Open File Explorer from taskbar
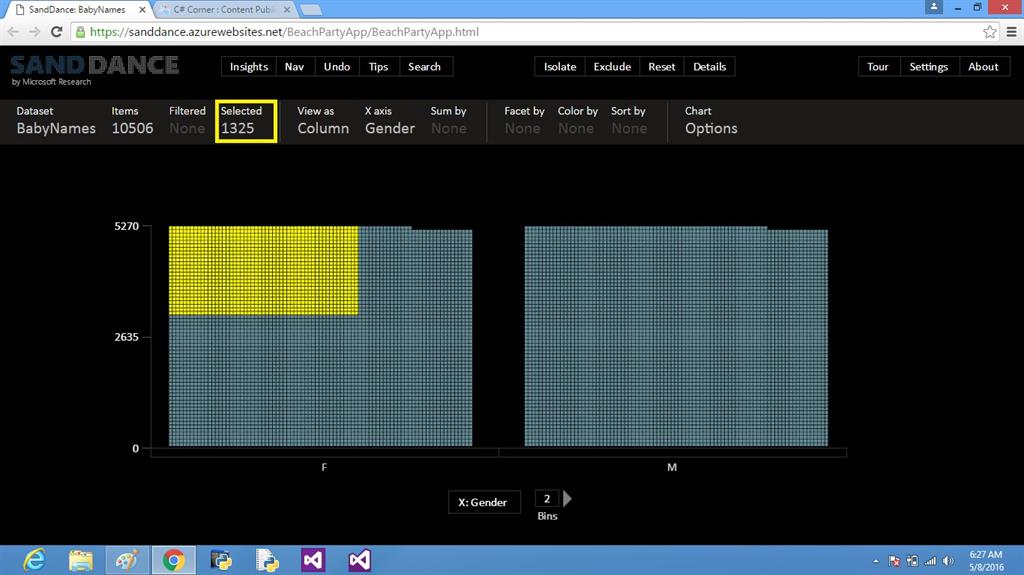This screenshot has width=1024, height=575. (x=81, y=560)
